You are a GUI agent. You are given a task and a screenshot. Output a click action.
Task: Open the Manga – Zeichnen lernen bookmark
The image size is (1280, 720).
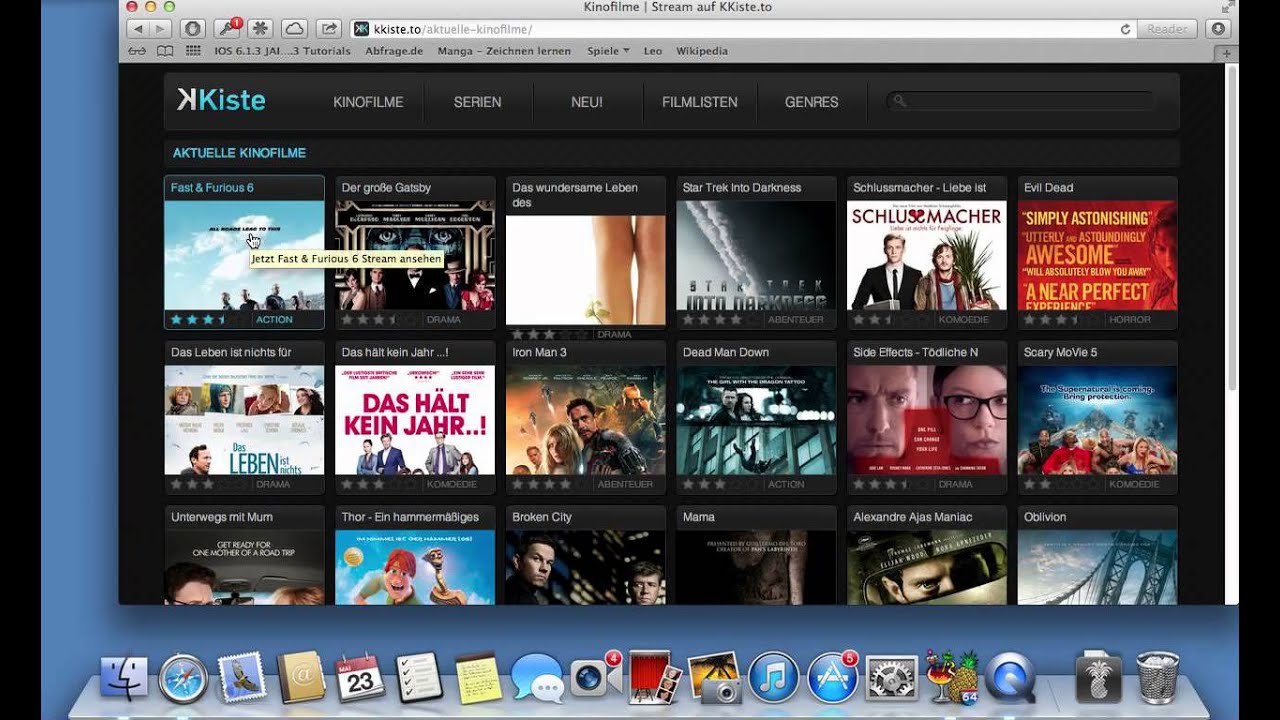(504, 51)
